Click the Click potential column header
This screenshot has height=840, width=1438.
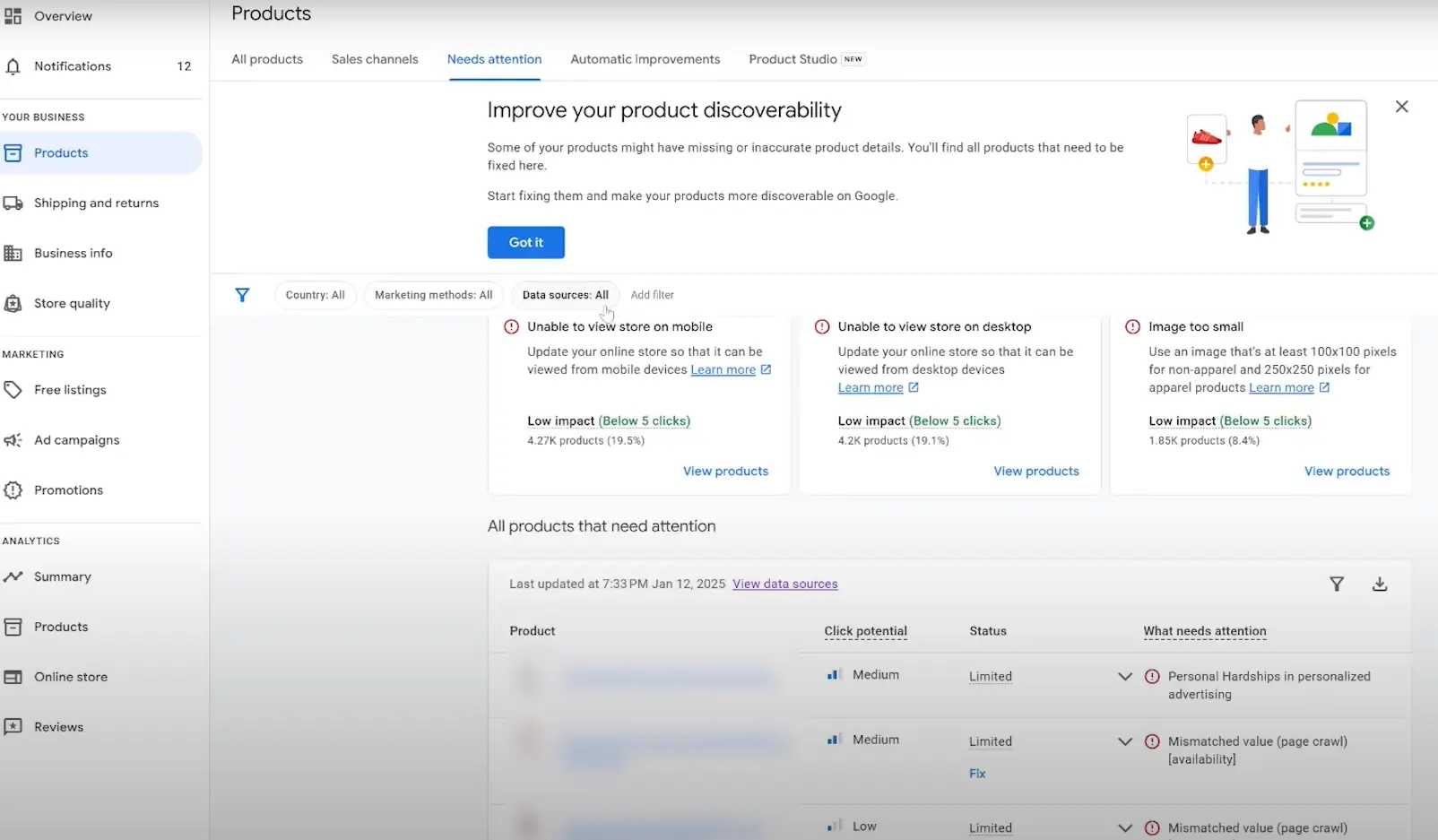tap(865, 631)
